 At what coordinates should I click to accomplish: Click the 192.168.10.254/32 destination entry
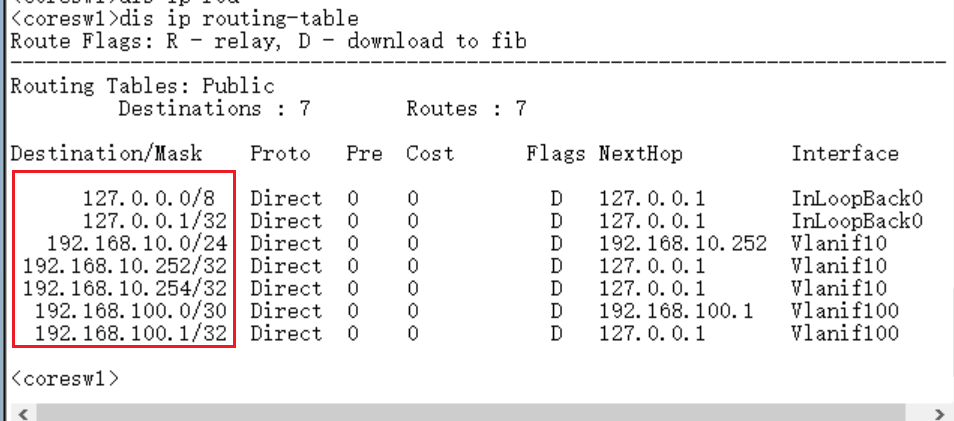point(123,288)
